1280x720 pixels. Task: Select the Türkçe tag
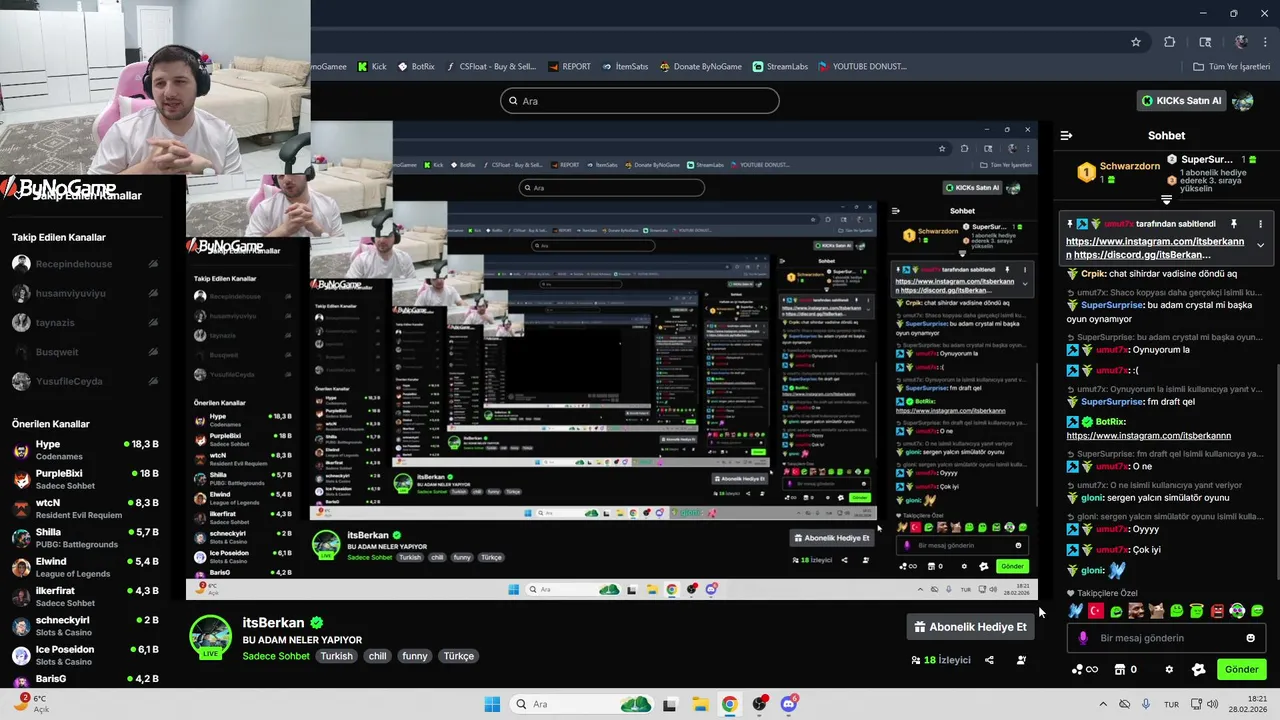459,656
